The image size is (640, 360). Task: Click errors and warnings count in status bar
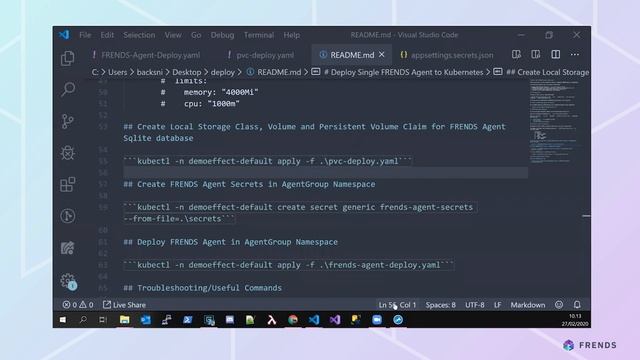78,305
